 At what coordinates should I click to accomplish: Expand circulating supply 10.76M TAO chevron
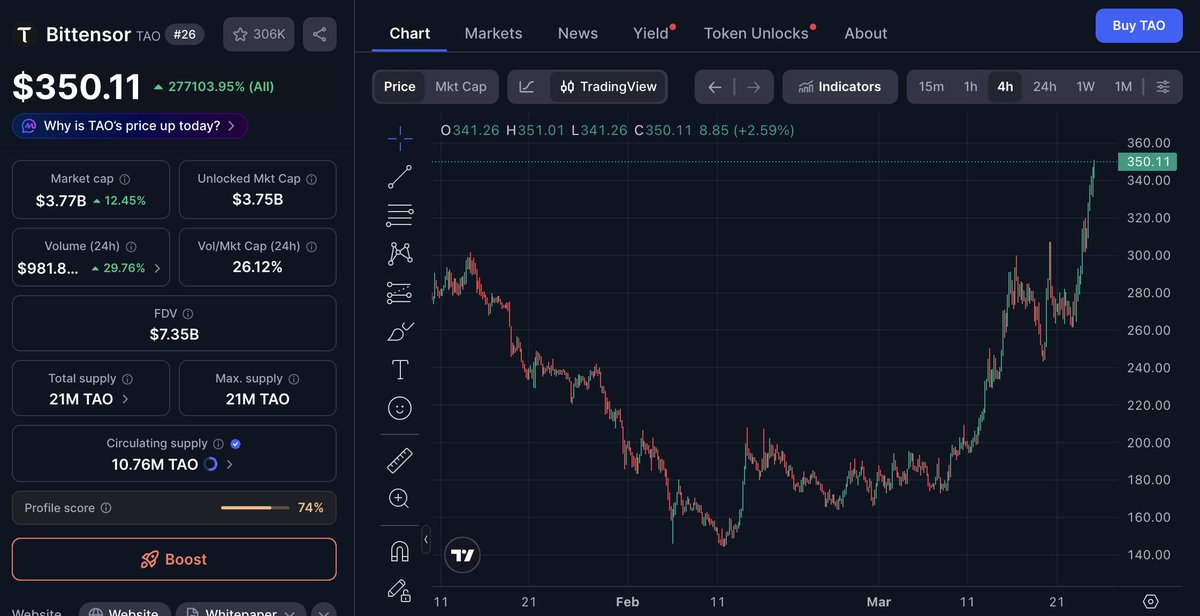tap(230, 465)
